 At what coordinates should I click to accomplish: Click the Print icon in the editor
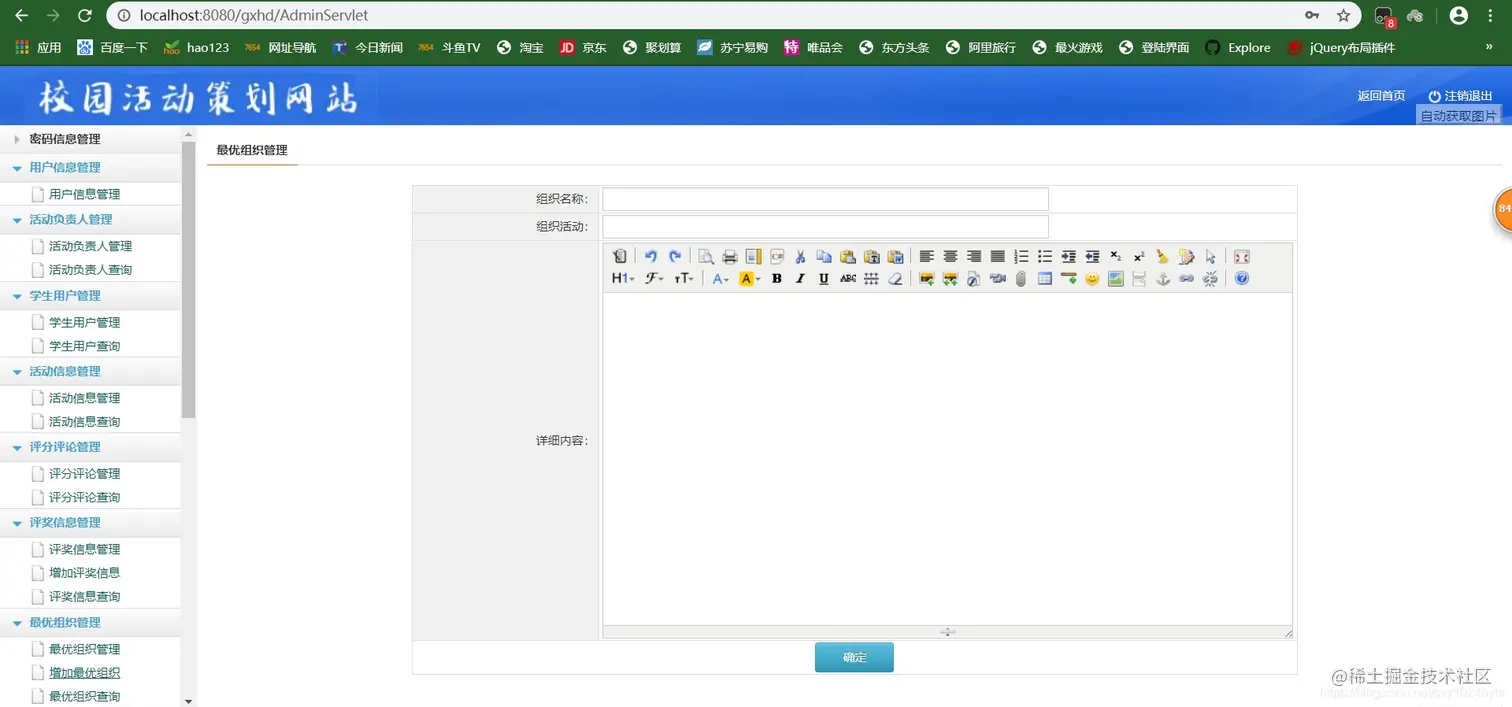click(728, 257)
